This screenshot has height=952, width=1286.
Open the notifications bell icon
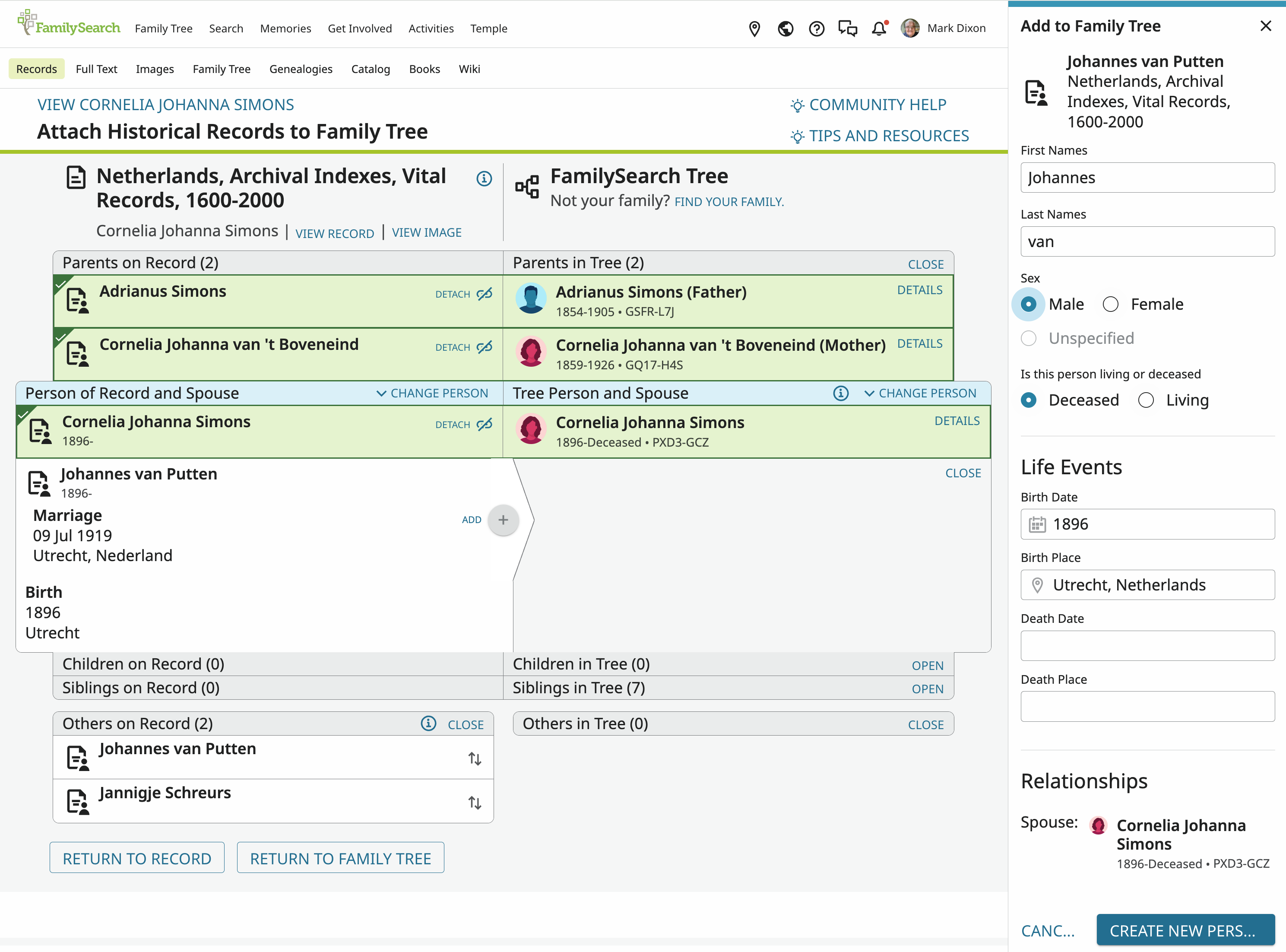[x=879, y=28]
